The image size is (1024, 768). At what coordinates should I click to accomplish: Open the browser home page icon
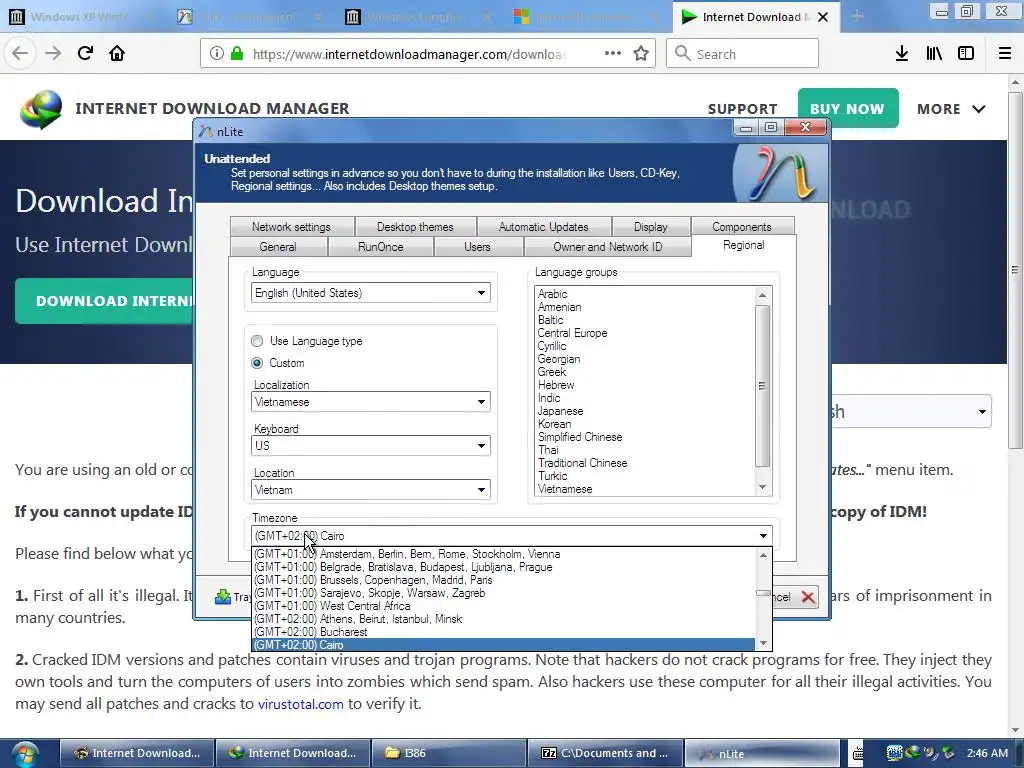[x=117, y=54]
